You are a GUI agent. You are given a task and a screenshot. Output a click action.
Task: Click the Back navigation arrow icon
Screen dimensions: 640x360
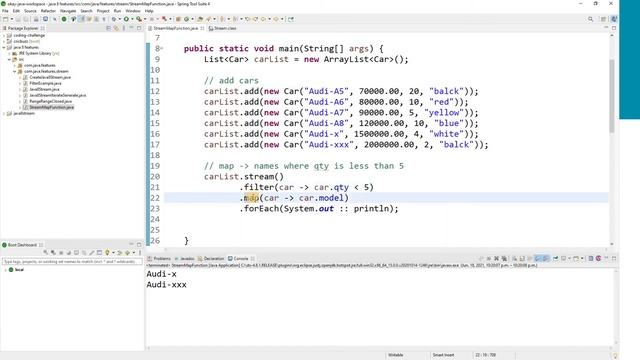click(264, 19)
